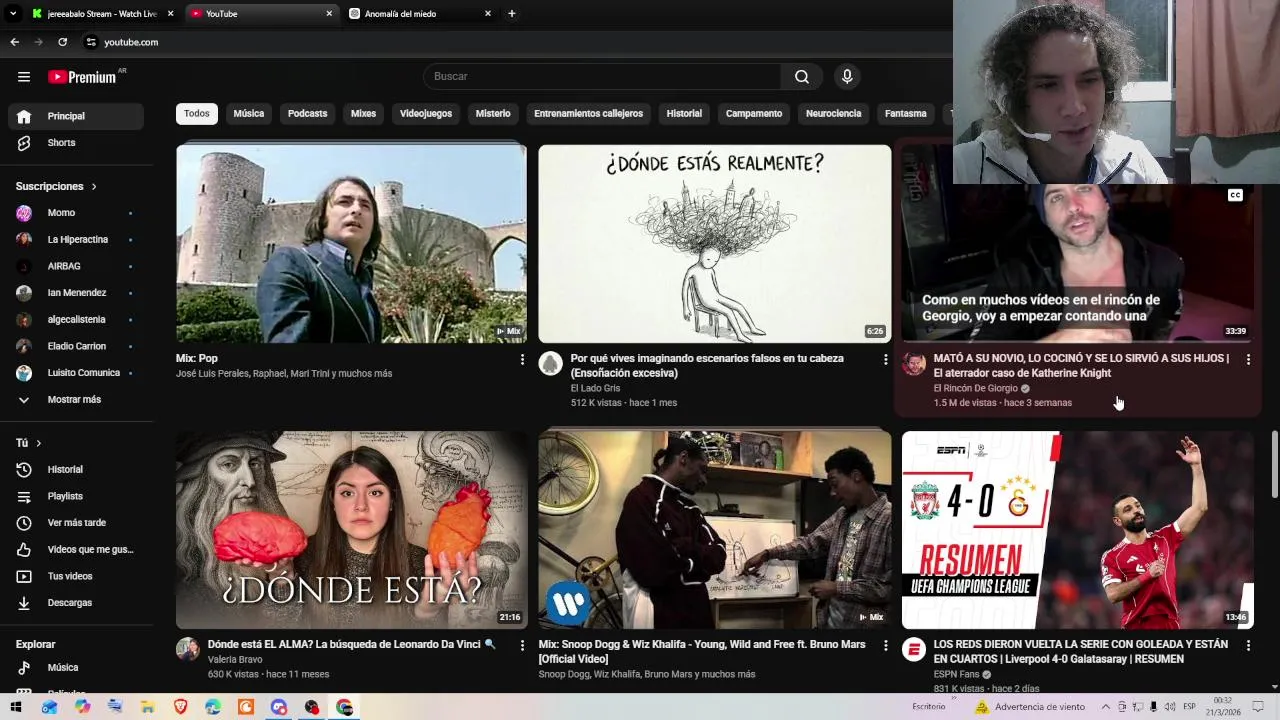Select the Neurociencia filter chip
This screenshot has height=720, width=1280.
point(833,113)
